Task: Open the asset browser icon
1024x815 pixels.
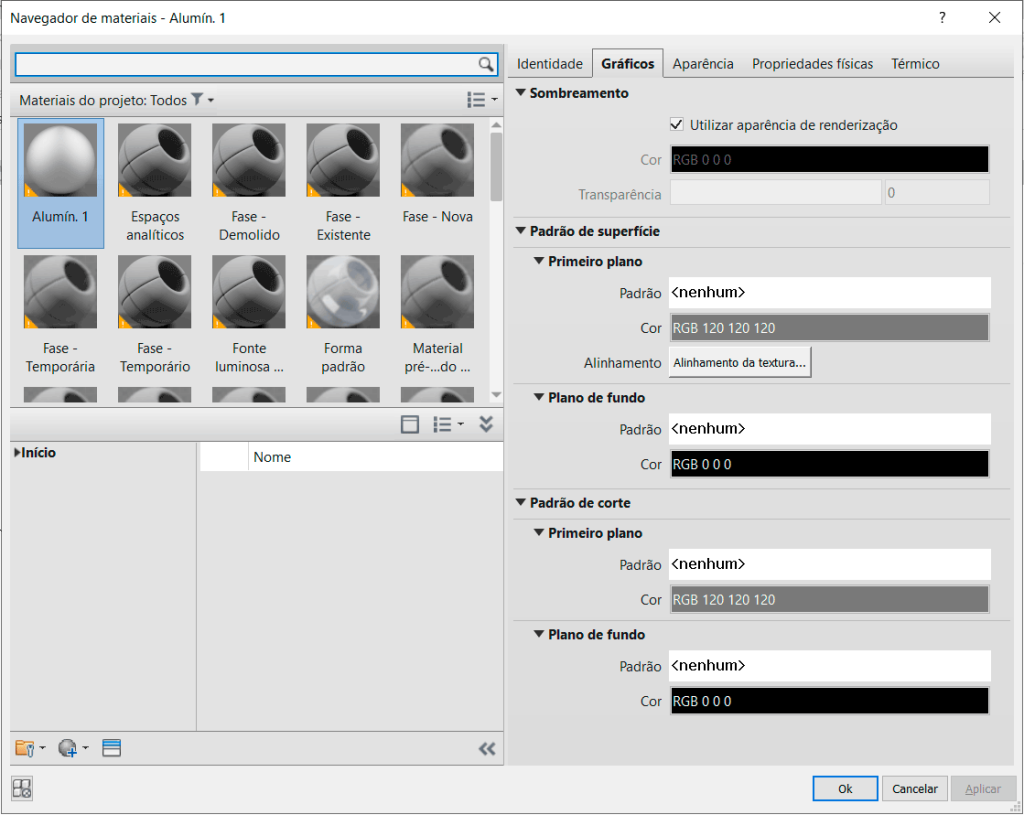Action: pos(112,748)
